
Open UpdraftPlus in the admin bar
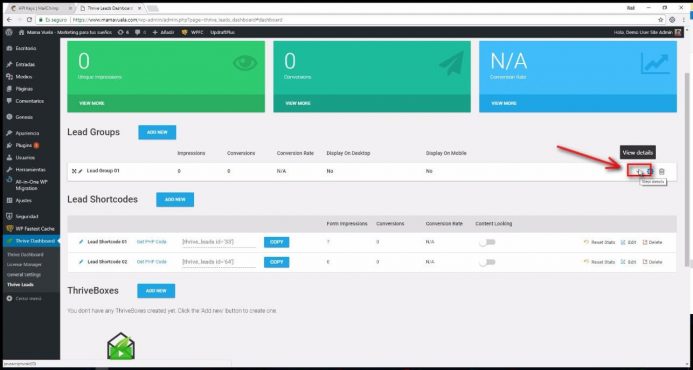222,32
